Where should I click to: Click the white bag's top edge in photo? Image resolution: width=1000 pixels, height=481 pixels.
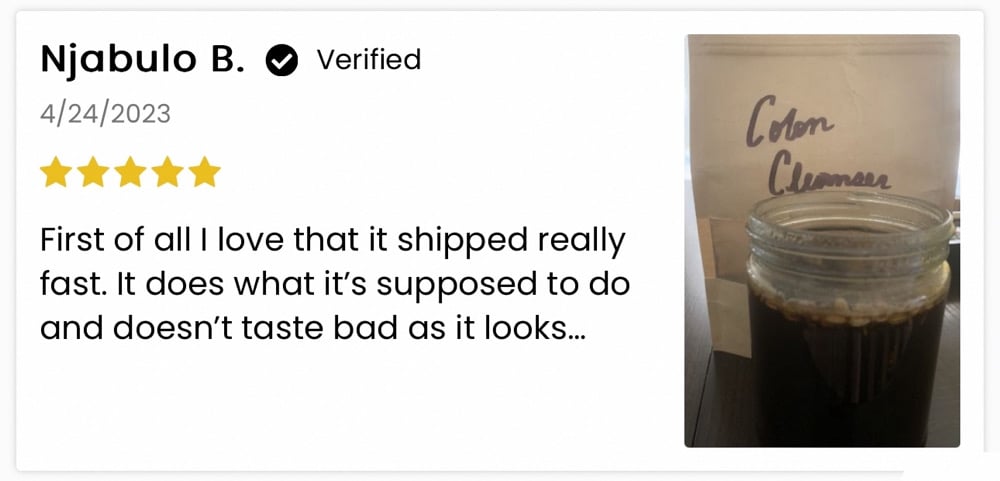coord(822,40)
